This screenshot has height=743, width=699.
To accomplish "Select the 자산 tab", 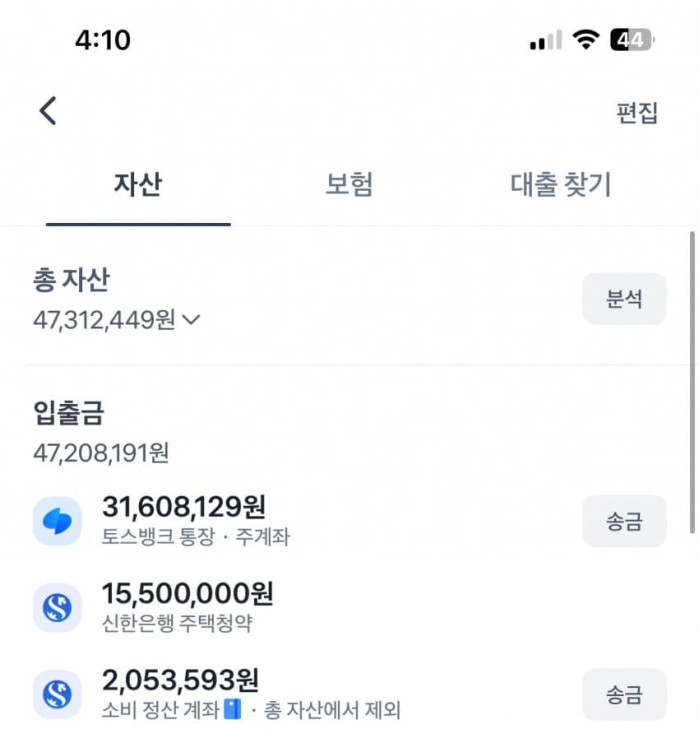I will coord(138,185).
